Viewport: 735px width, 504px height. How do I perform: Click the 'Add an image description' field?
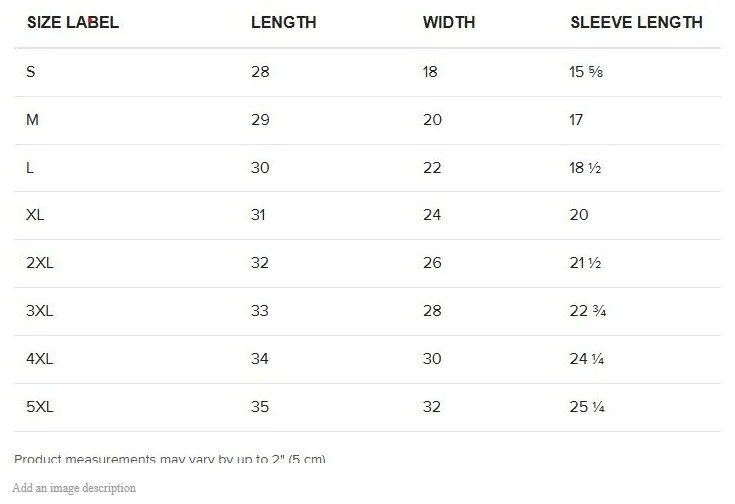tap(74, 488)
